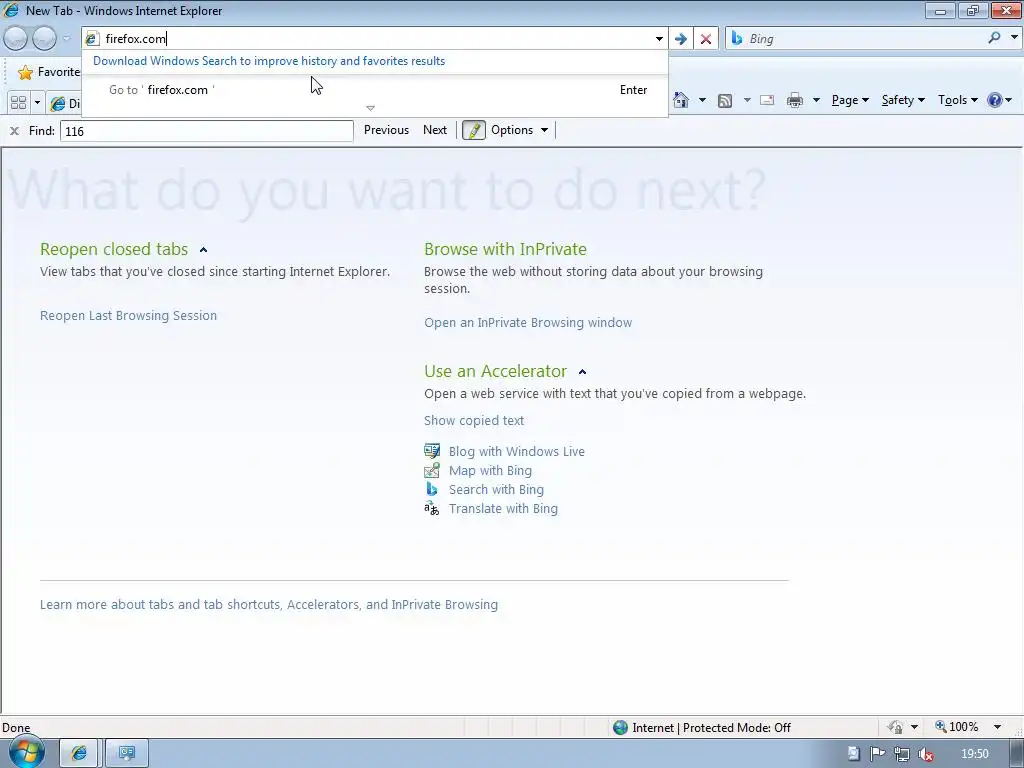Click the privacy report status bar icon
Image resolution: width=1024 pixels, height=768 pixels.
click(x=895, y=727)
